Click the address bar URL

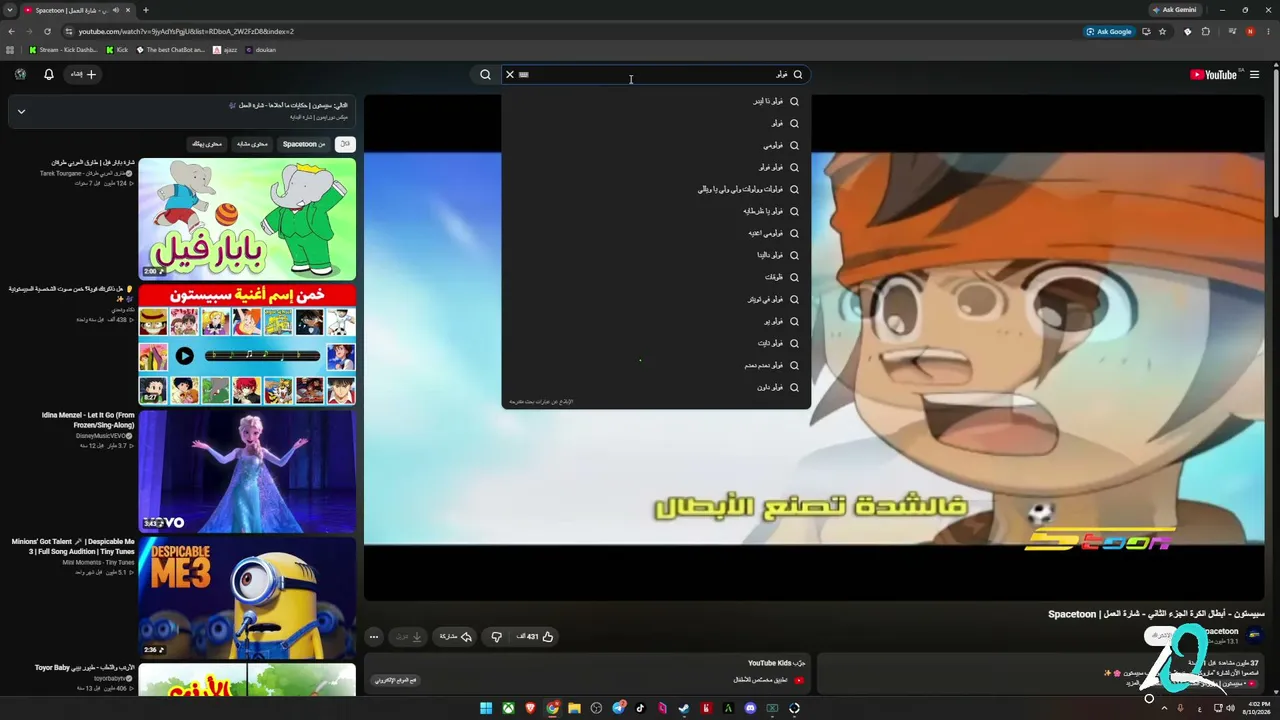pyautogui.click(x=186, y=31)
